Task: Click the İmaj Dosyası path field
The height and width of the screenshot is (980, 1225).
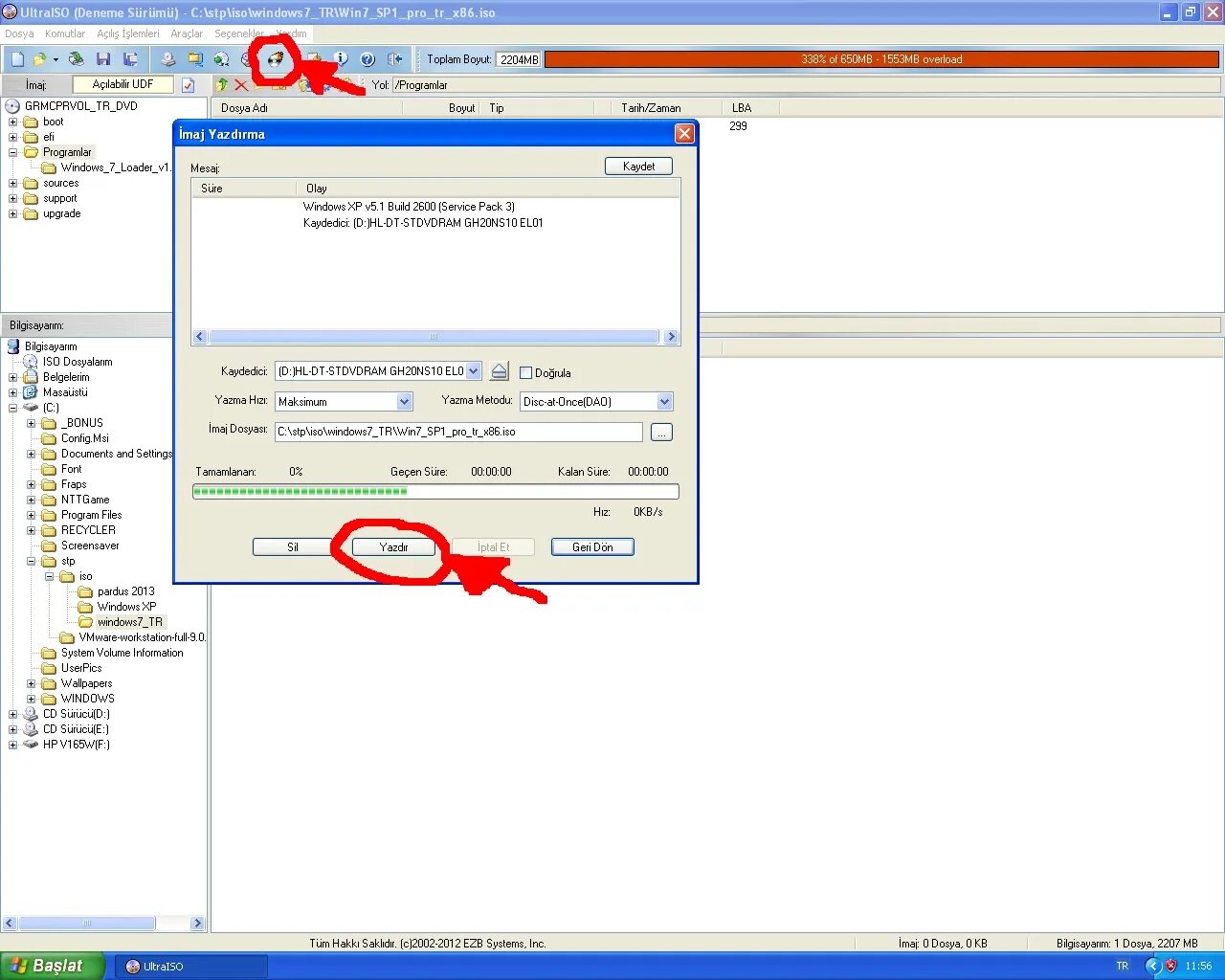Action: click(x=458, y=432)
